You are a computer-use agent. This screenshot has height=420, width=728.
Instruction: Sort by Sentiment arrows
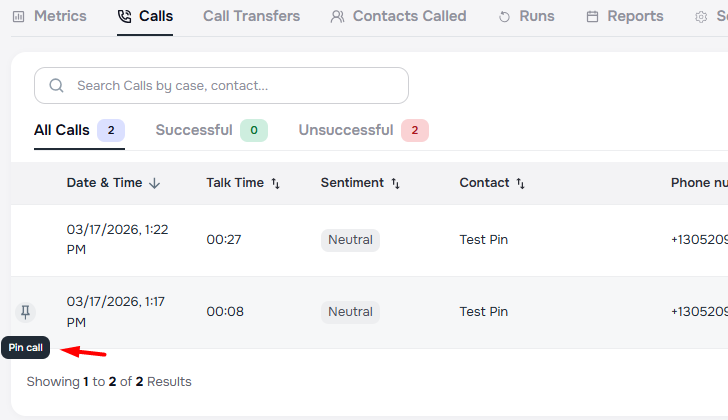(395, 183)
